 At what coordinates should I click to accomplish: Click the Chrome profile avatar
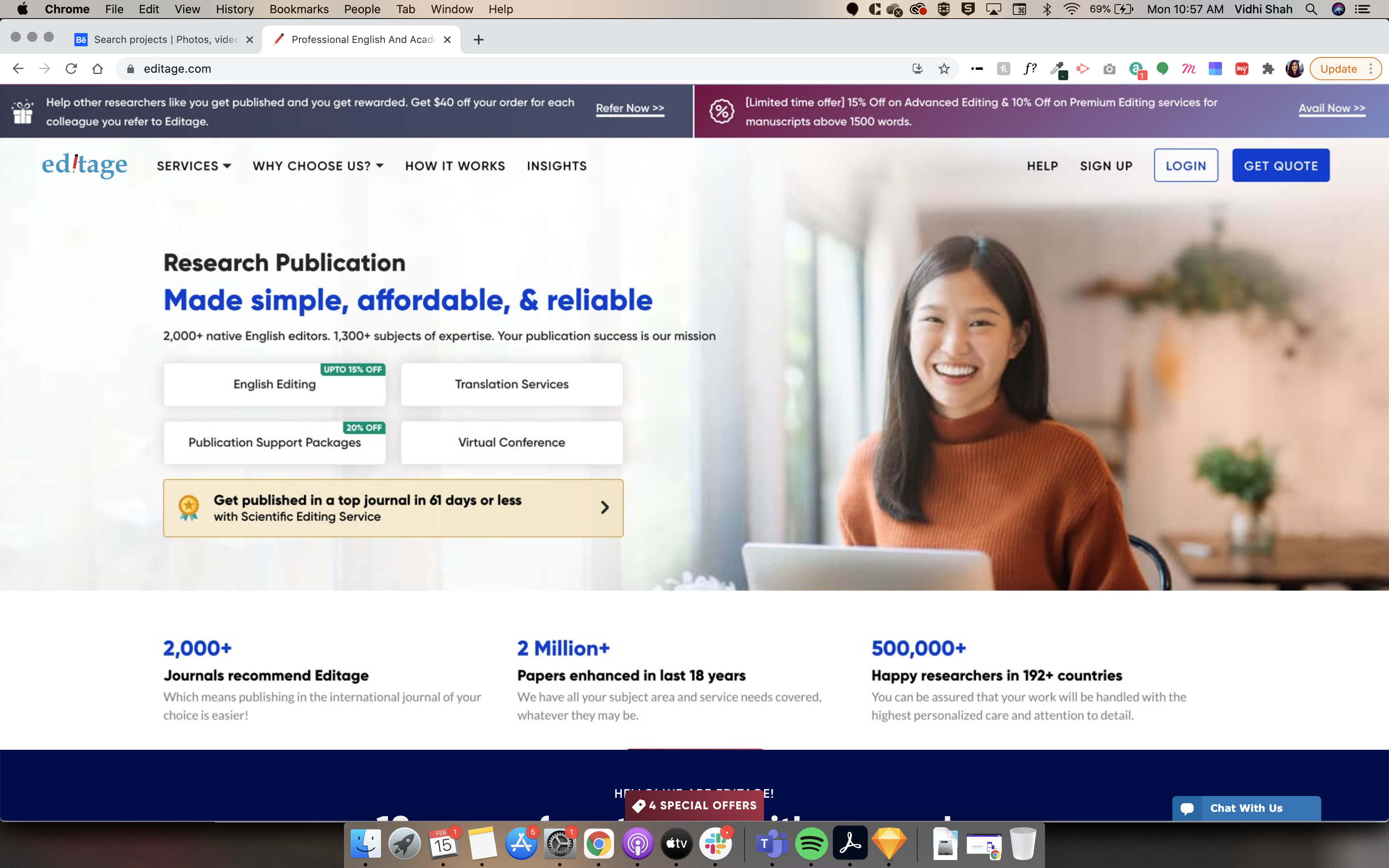tap(1294, 69)
